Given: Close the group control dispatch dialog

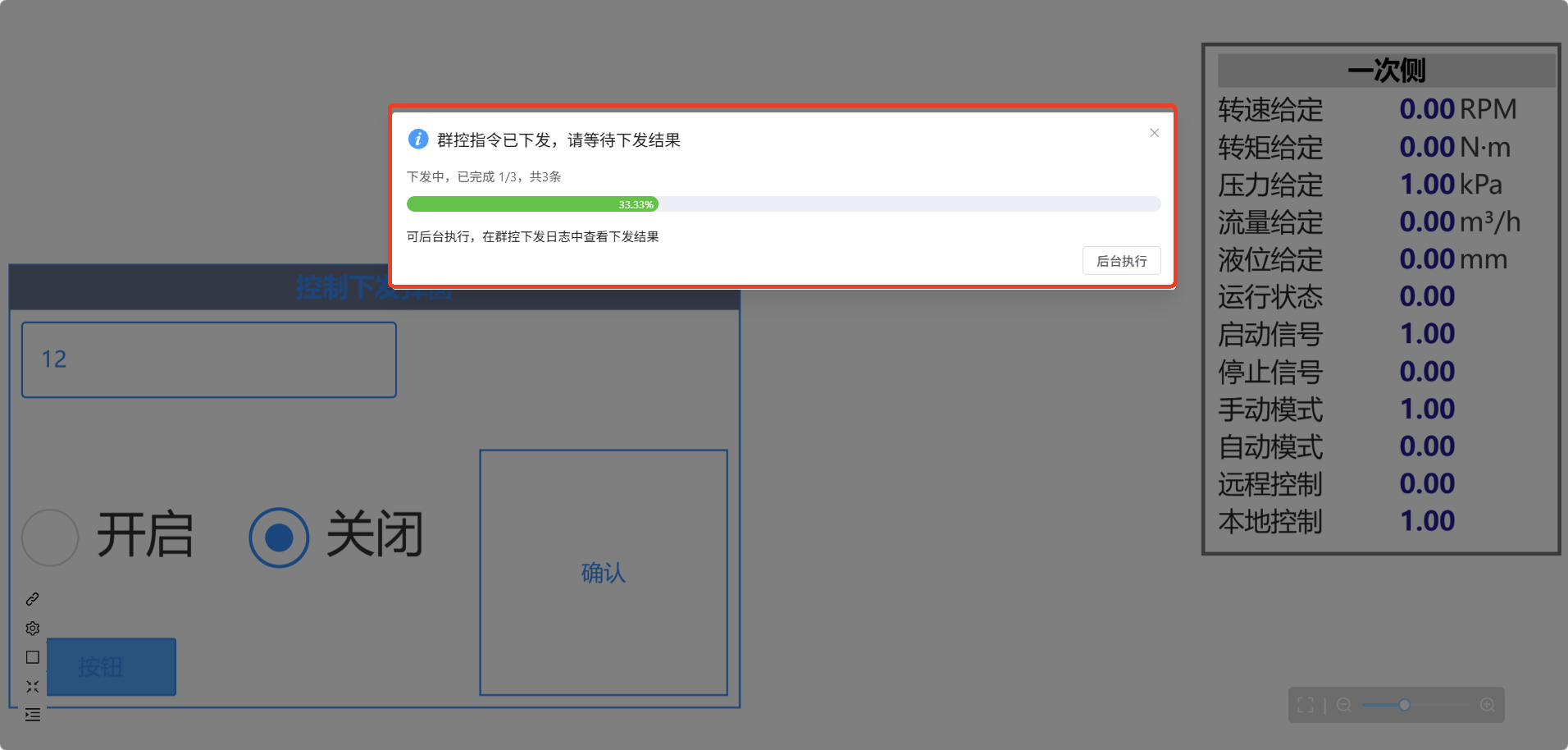Looking at the screenshot, I should click(1154, 133).
